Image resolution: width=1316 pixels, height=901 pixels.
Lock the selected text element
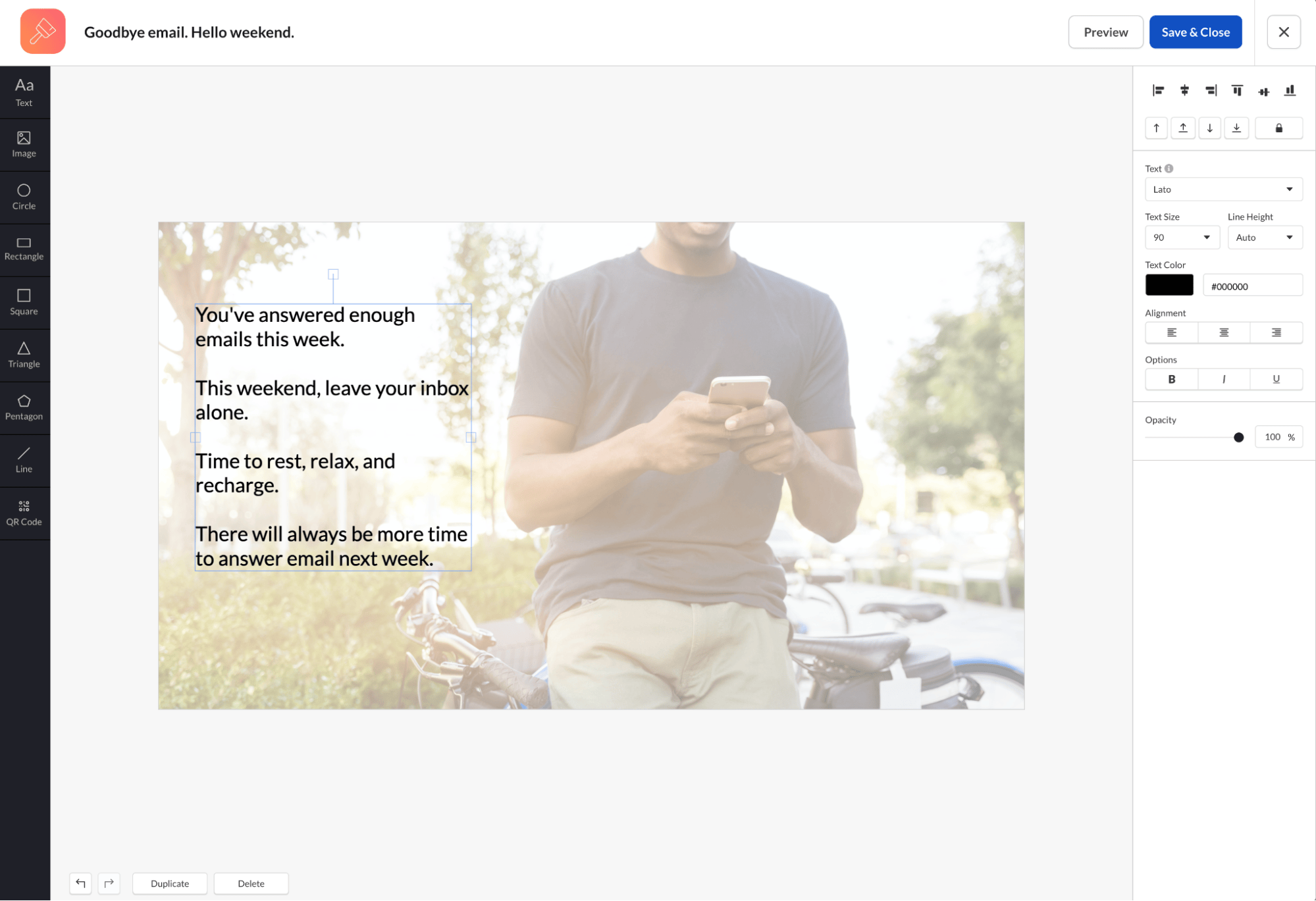click(x=1279, y=128)
